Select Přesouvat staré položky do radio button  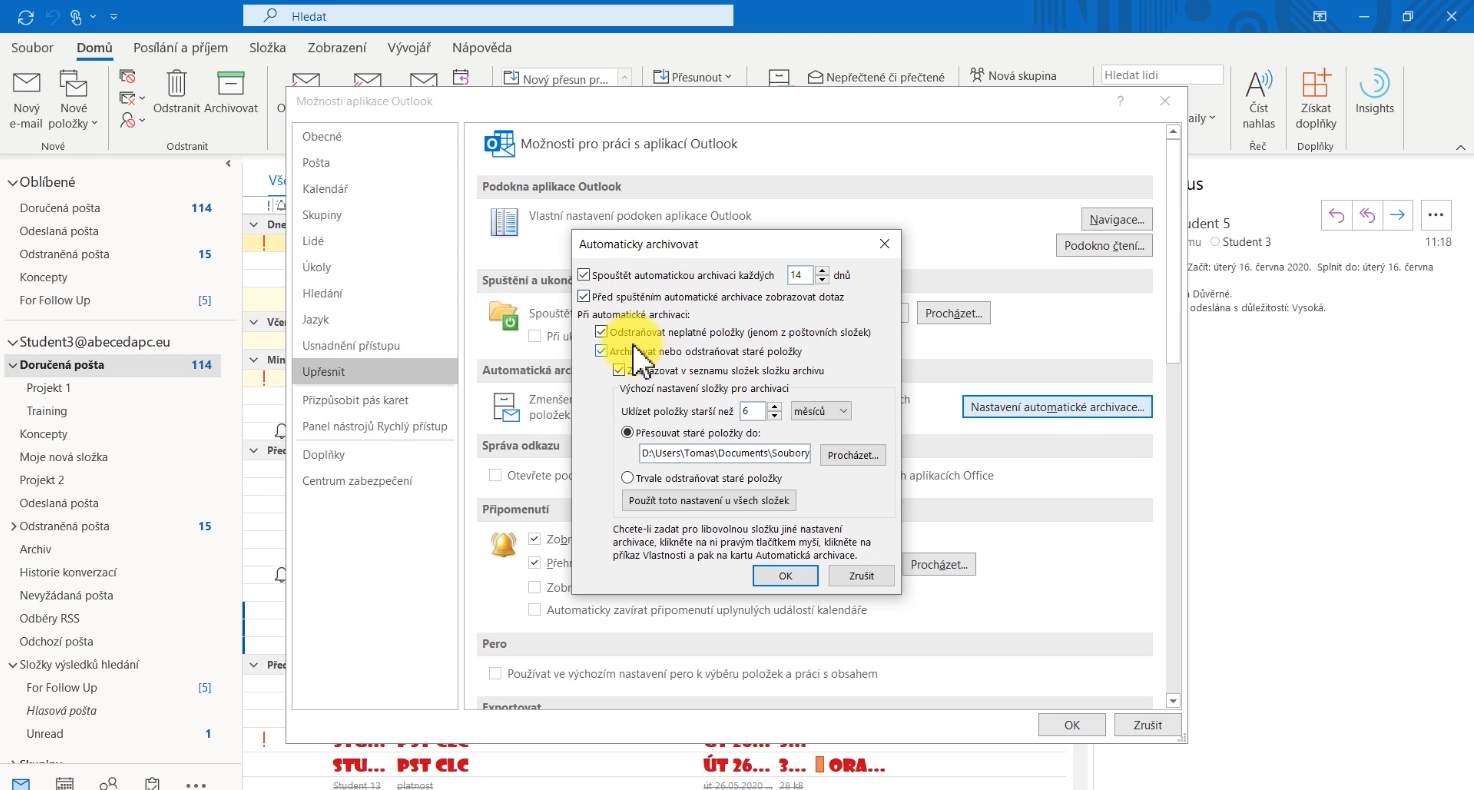(x=627, y=433)
